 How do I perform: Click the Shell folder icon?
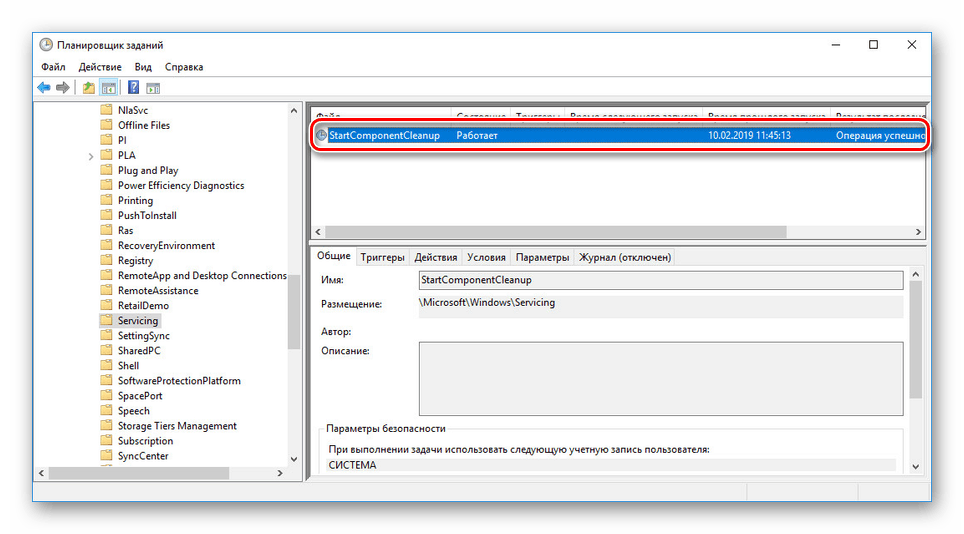(x=106, y=366)
